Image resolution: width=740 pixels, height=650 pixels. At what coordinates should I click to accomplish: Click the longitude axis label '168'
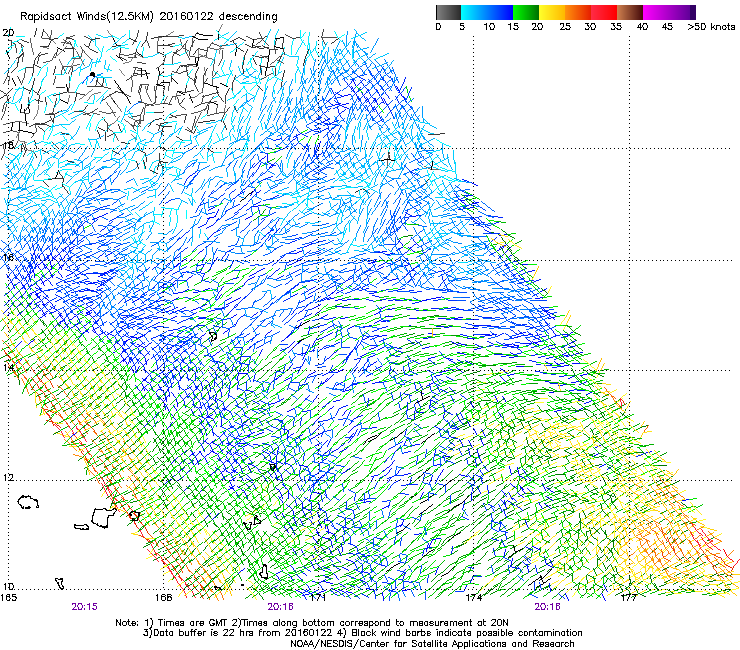(163, 598)
